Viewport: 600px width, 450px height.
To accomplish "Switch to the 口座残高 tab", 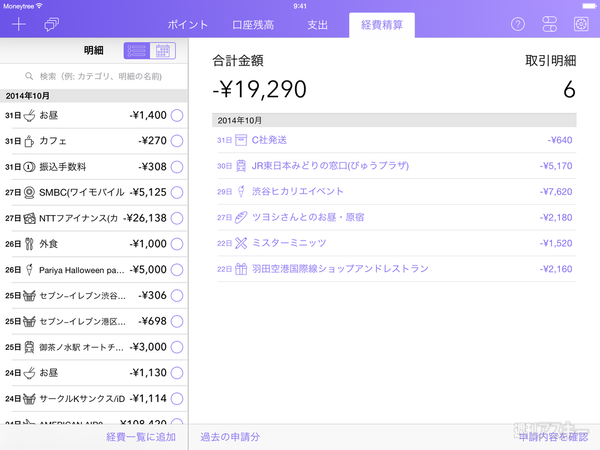I will pyautogui.click(x=253, y=25).
